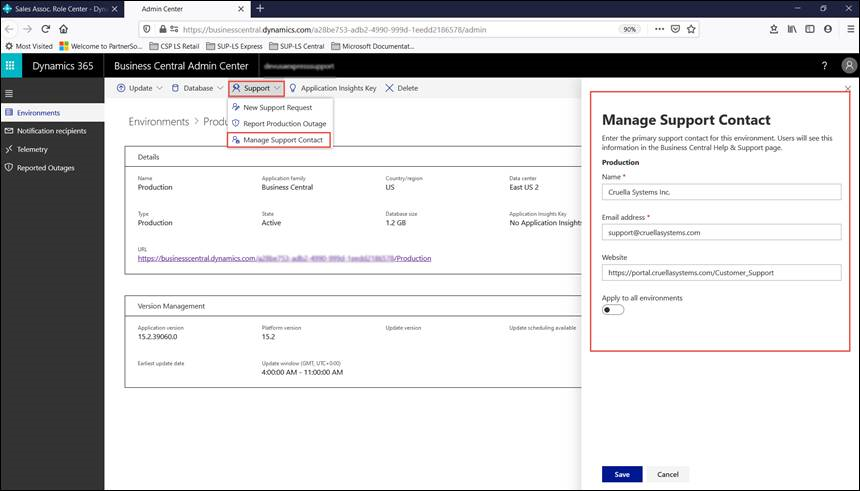This screenshot has width=860, height=491.
Task: Choose Report Production Outage from menu
Action: (284, 123)
